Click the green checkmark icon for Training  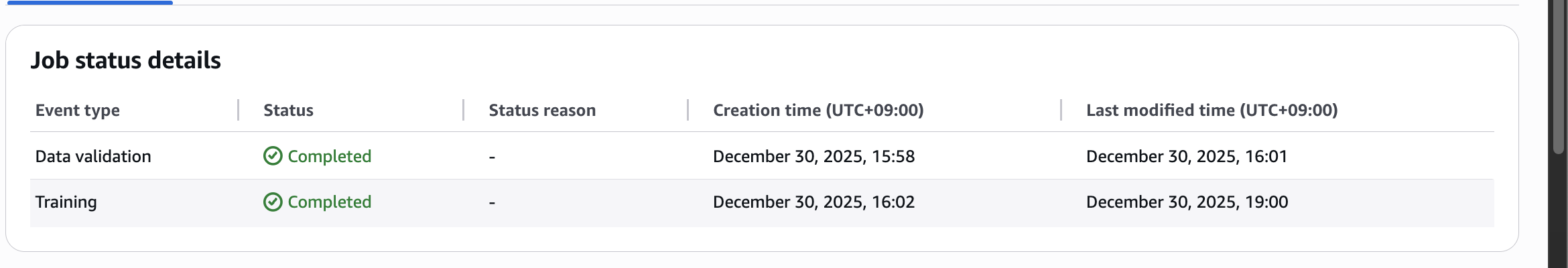point(273,202)
